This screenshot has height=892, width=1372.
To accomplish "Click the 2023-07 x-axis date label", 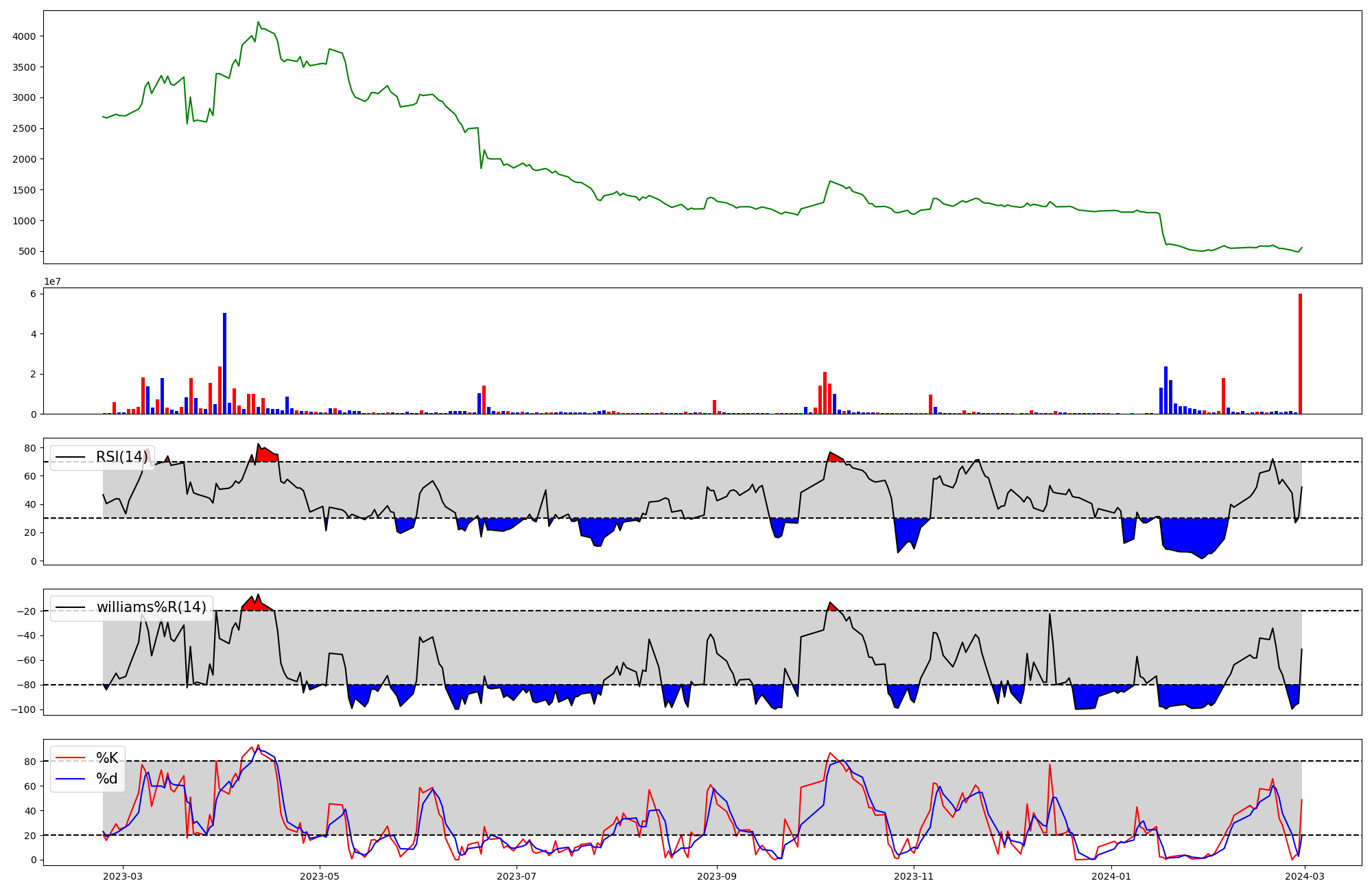I will (x=517, y=876).
